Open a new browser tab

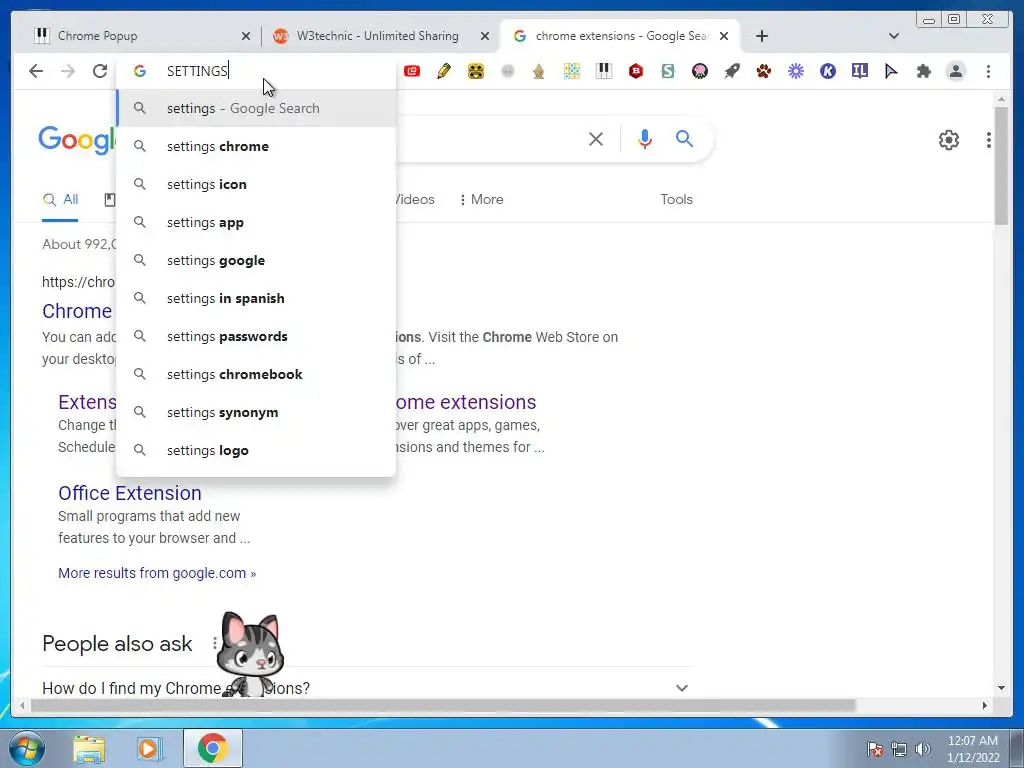(761, 36)
